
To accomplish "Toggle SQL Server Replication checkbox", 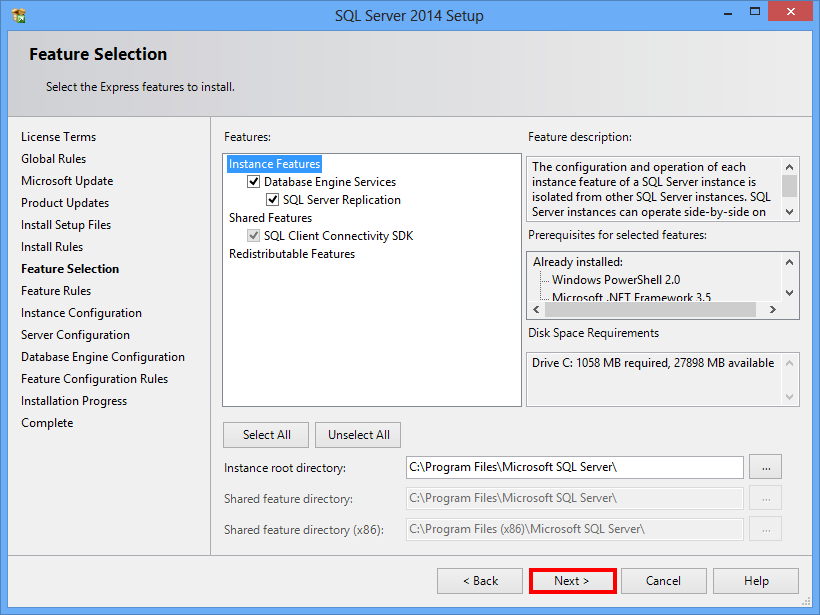I will point(272,200).
